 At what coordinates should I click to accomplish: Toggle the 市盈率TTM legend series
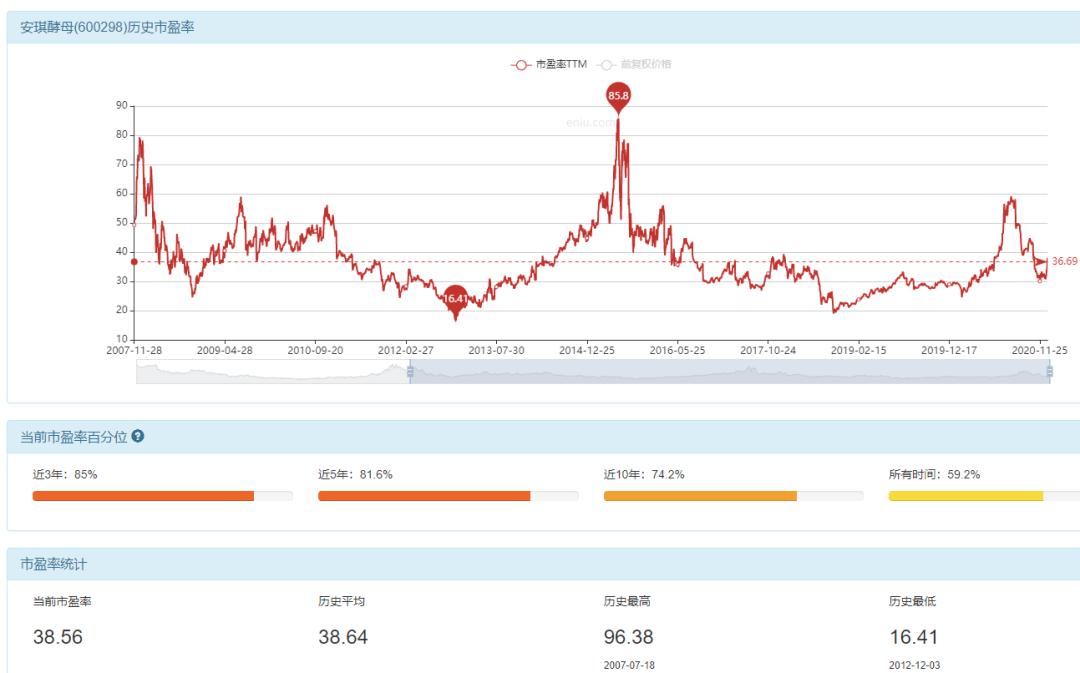[x=549, y=64]
